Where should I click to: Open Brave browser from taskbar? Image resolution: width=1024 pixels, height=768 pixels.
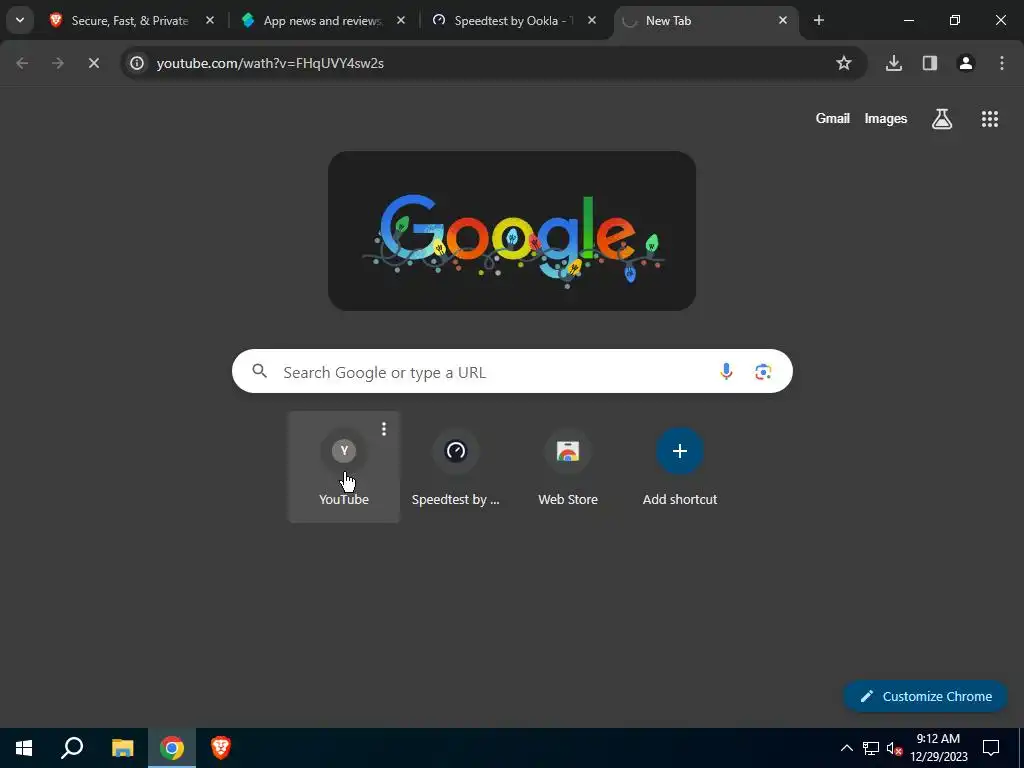(221, 748)
